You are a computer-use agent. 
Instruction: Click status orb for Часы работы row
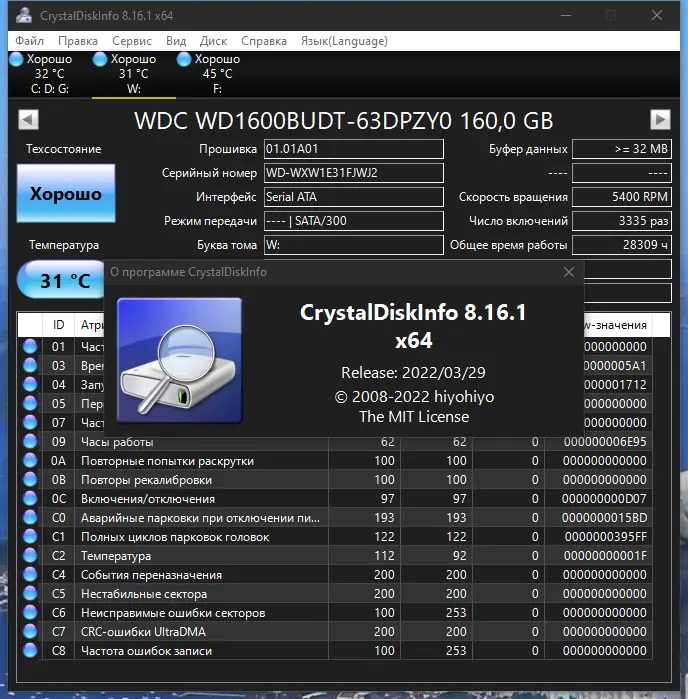tap(30, 441)
